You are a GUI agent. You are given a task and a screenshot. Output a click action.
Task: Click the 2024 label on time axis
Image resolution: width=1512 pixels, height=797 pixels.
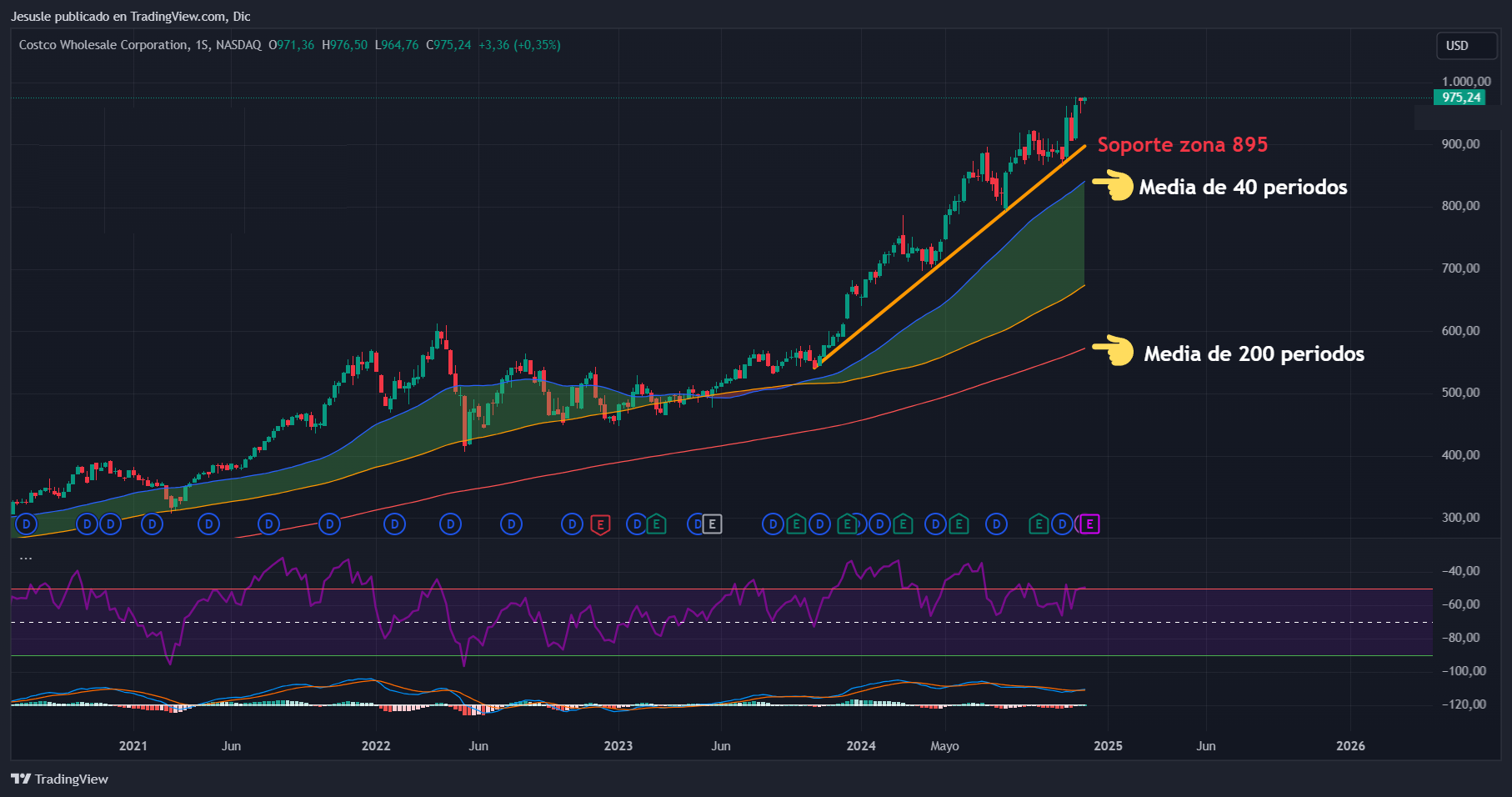pos(861,746)
